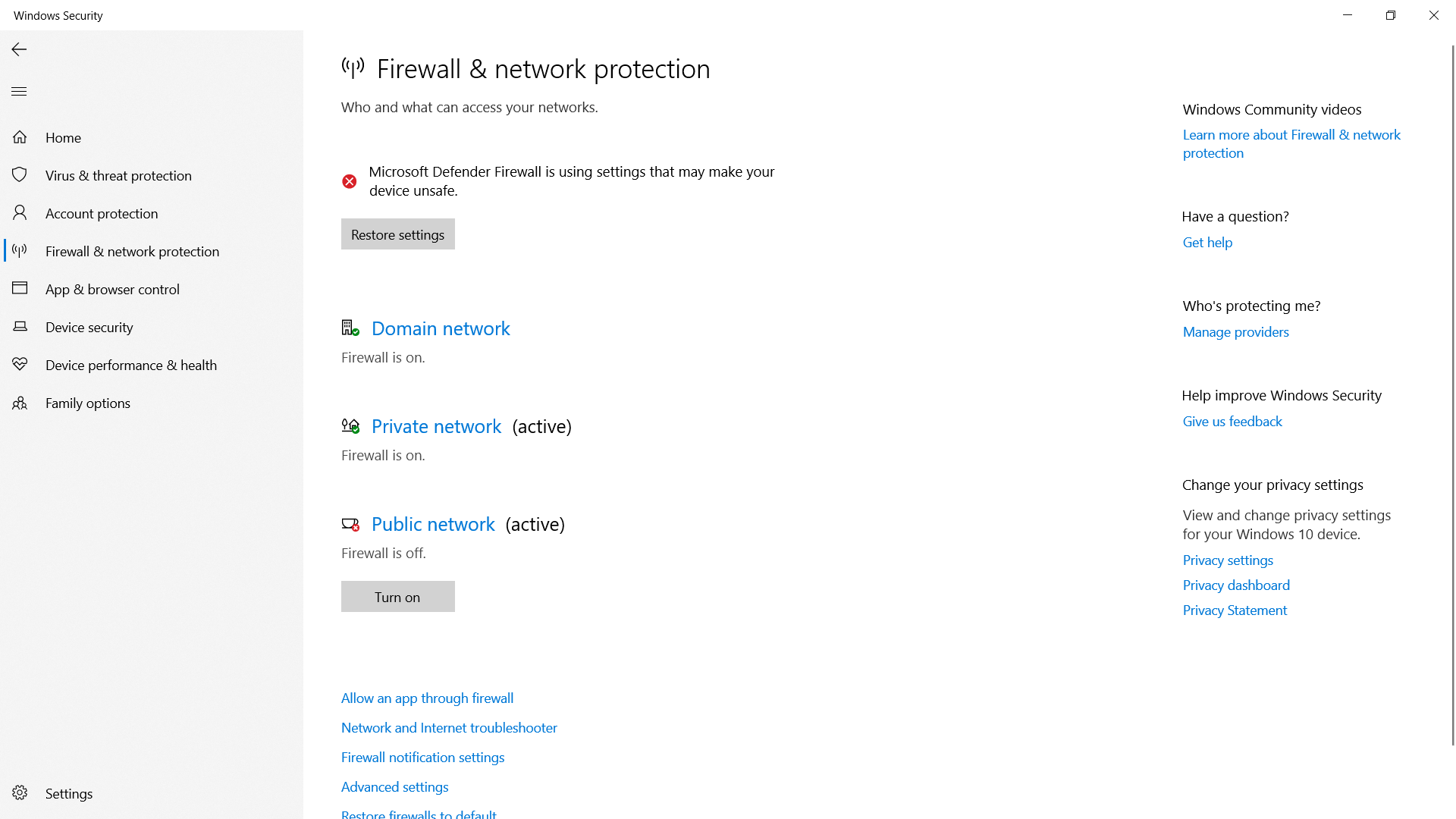Select the Virus & threat protection shield icon
The height and width of the screenshot is (819, 1456).
pyautogui.click(x=20, y=175)
